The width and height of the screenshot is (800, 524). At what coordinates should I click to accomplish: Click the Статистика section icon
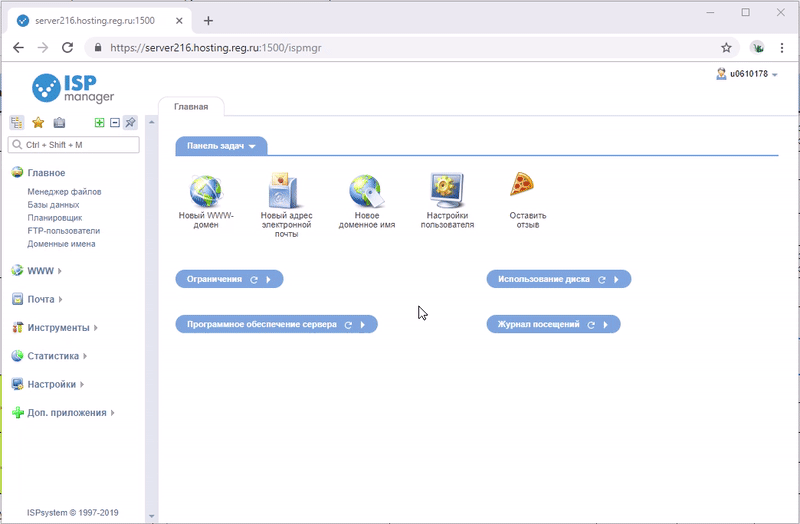pyautogui.click(x=17, y=356)
